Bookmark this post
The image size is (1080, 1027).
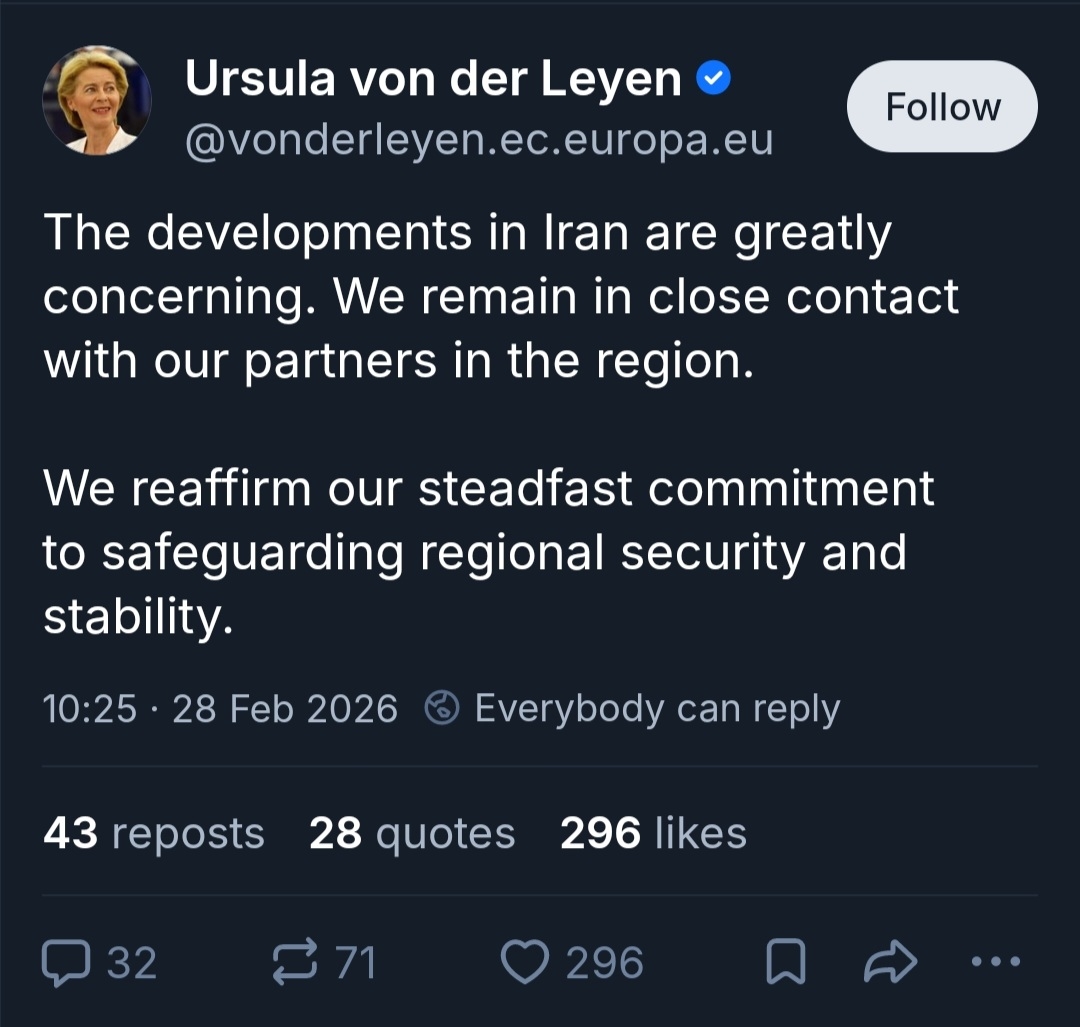786,963
